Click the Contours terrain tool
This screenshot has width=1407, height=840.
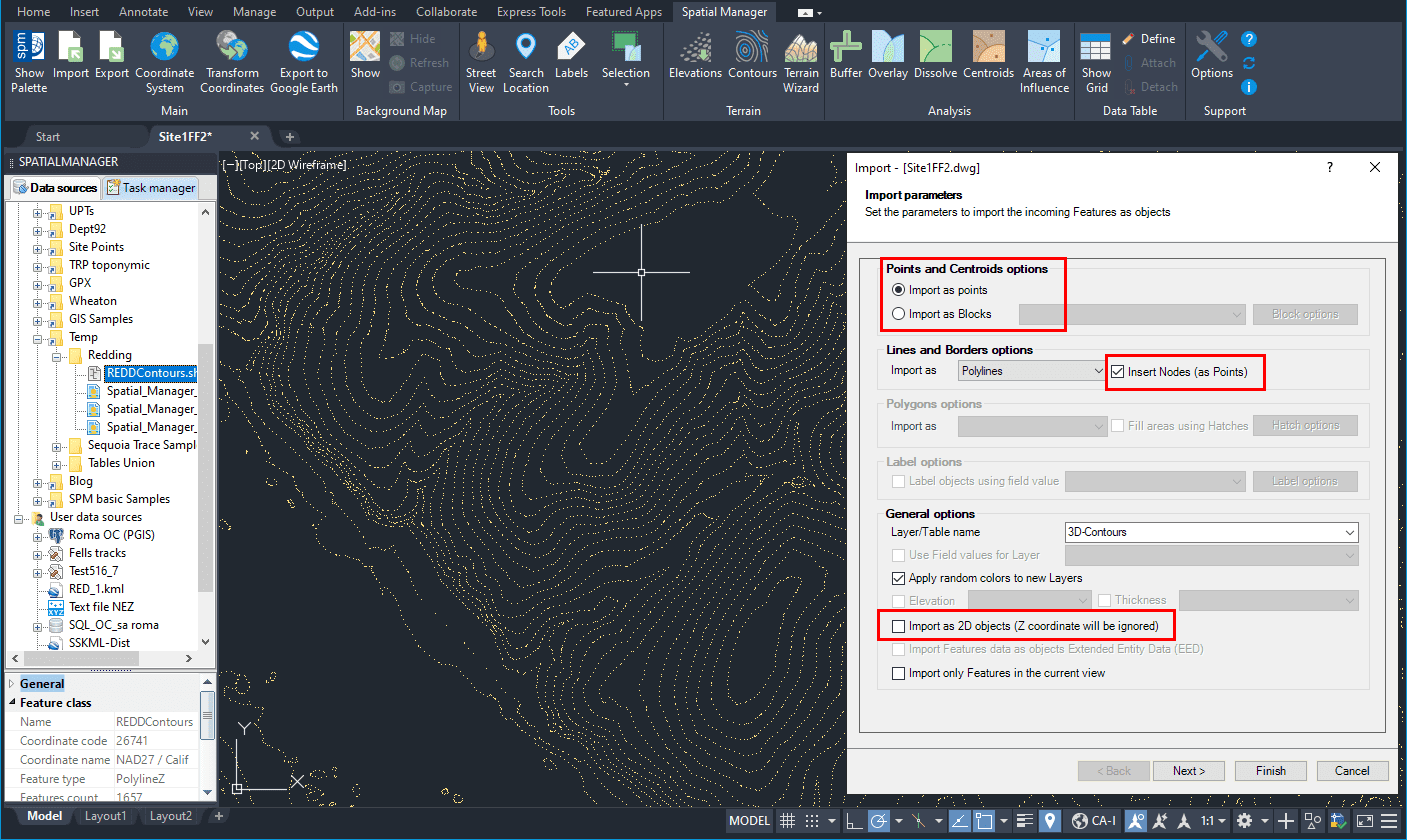tap(752, 55)
